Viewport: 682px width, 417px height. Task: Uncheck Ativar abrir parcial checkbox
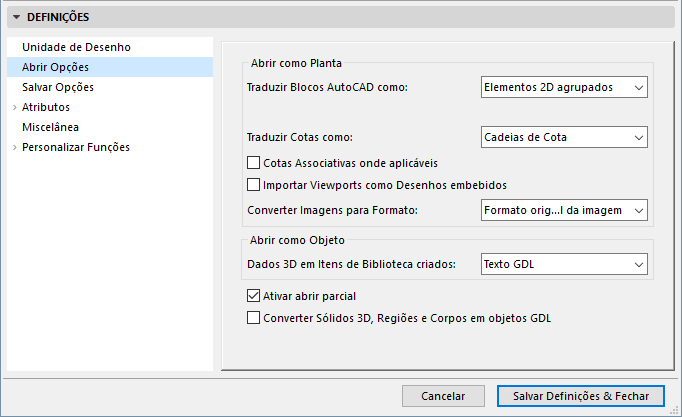(x=253, y=296)
